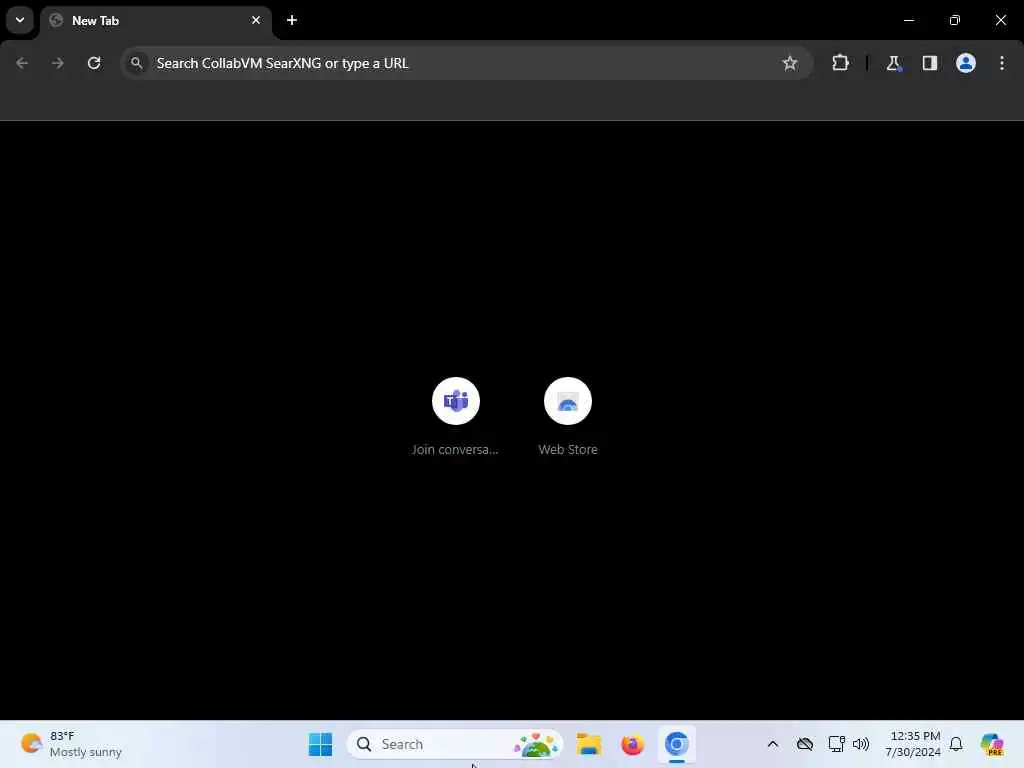This screenshot has width=1024, height=768.
Task: Click the magnifier icon in the address bar
Action: (x=136, y=63)
